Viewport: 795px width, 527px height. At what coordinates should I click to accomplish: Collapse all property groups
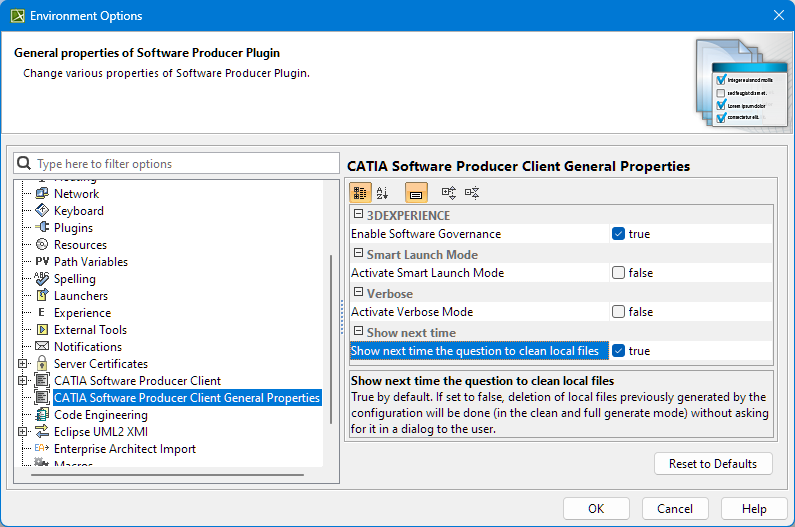point(472,192)
